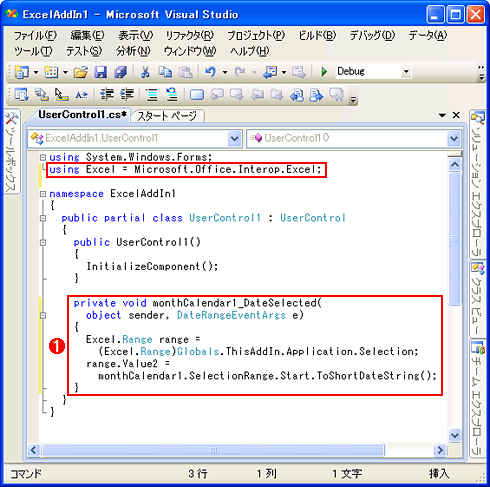Image resolution: width=490 pixels, height=487 pixels.
Task: Select the UserControl1.cs tab
Action: pos(82,115)
